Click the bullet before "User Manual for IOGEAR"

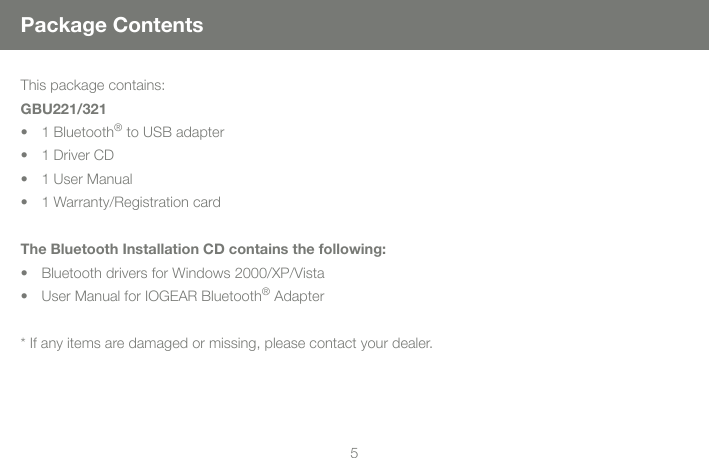click(x=24, y=297)
